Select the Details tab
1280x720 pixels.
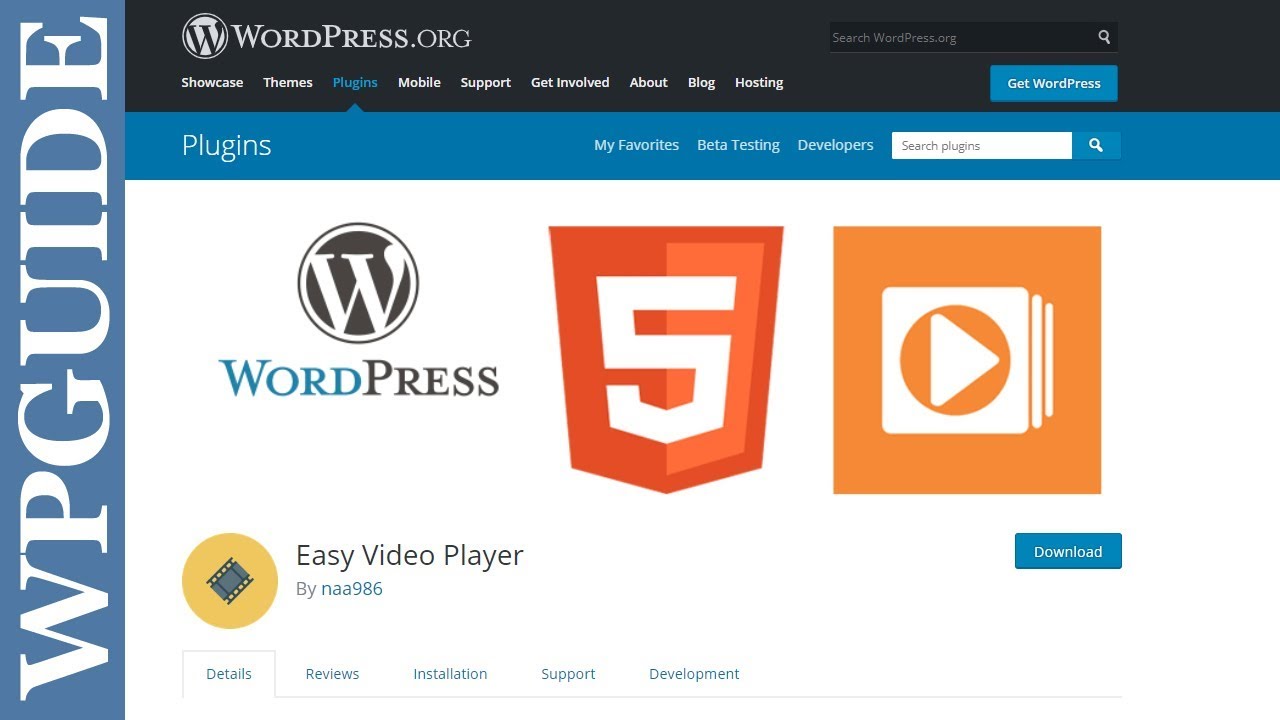coord(229,673)
